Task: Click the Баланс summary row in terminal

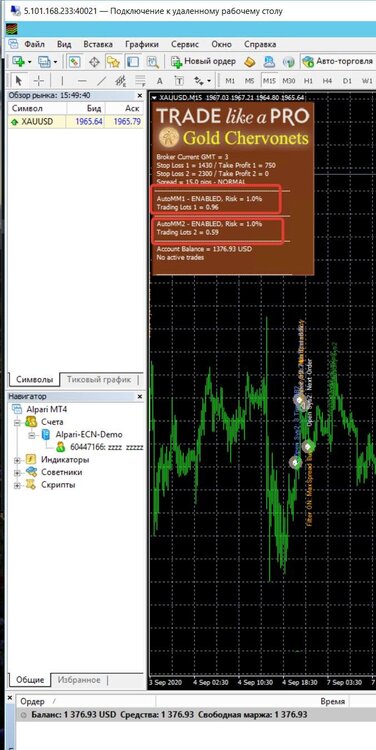Action: pyautogui.click(x=196, y=715)
